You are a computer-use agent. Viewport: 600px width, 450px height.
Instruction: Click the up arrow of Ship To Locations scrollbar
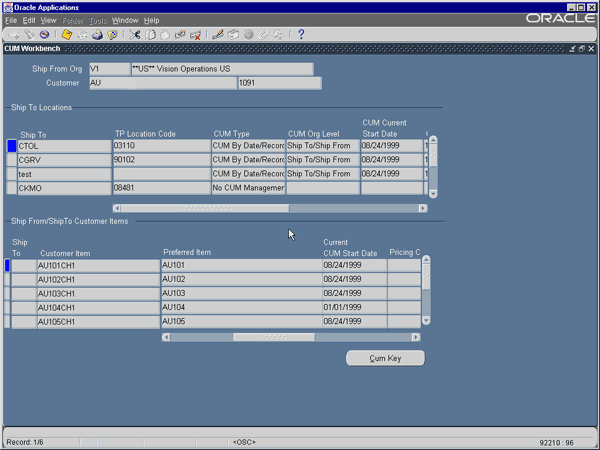[x=433, y=140]
